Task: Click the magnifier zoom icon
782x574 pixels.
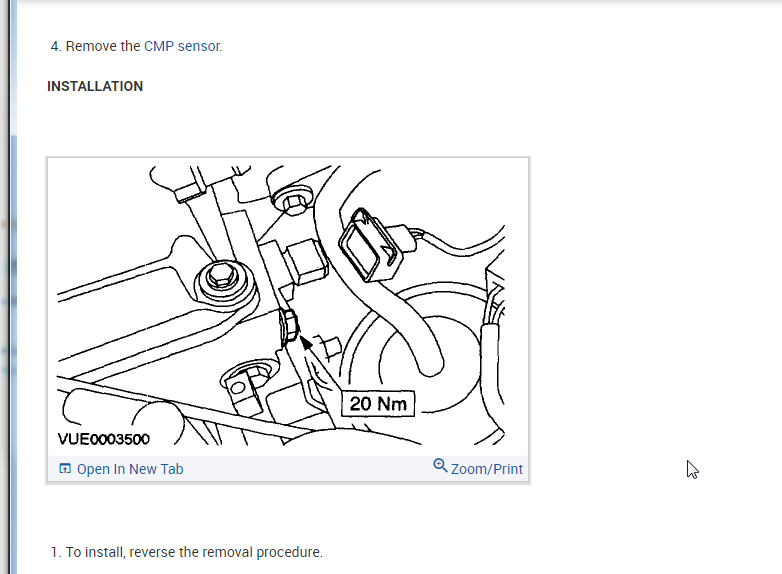Action: 440,465
